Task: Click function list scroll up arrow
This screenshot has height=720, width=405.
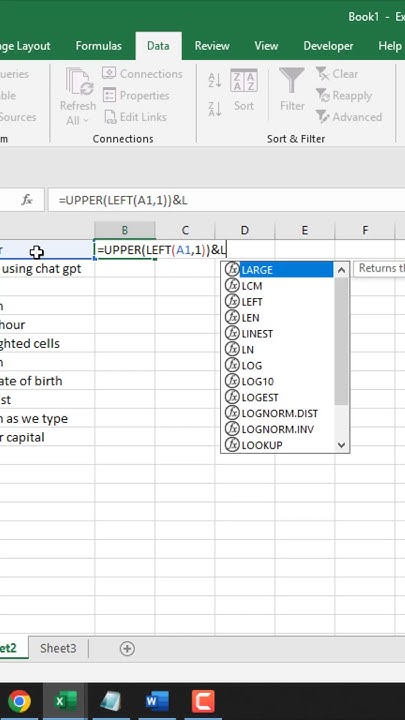Action: (x=341, y=270)
